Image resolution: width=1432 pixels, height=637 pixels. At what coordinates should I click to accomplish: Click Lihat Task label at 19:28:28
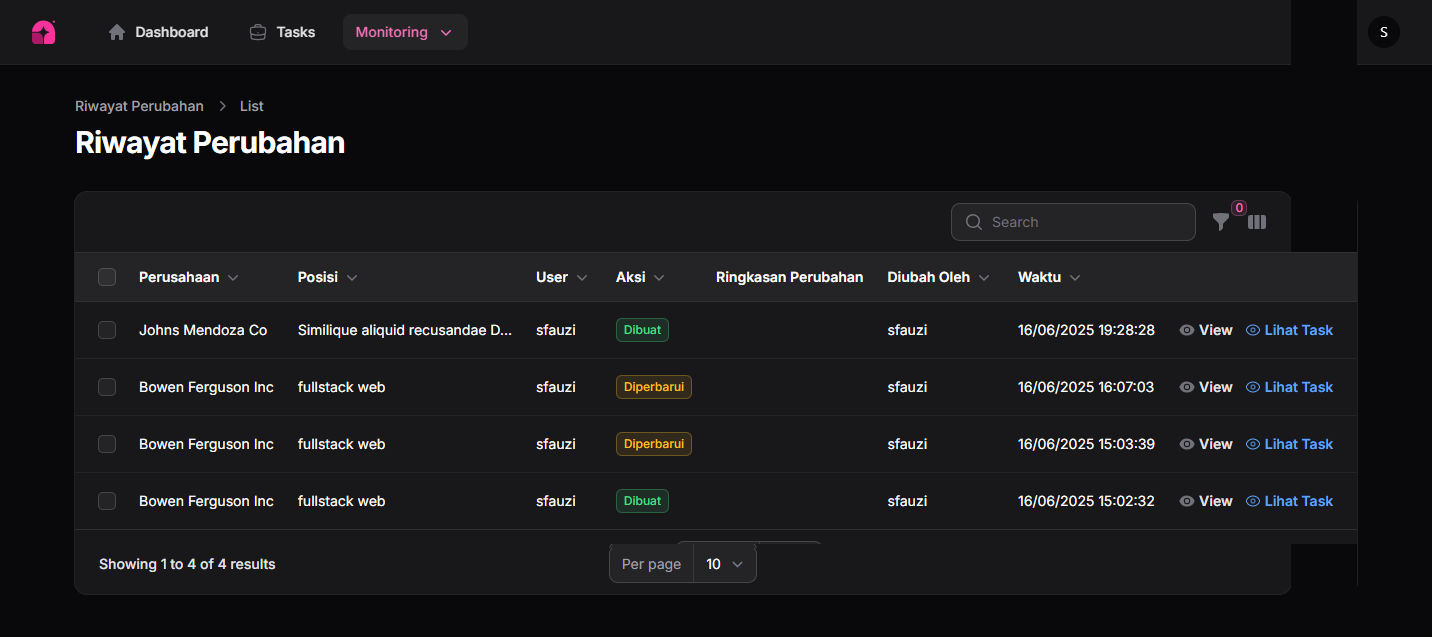pos(1299,330)
